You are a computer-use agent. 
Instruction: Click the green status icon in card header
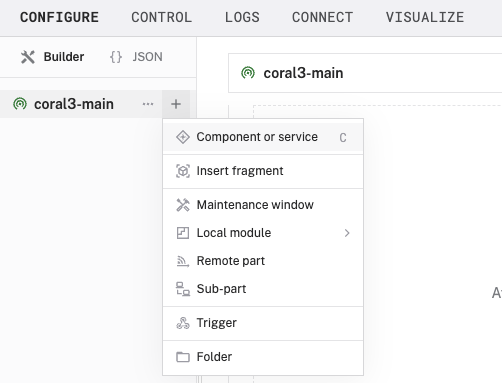248,73
